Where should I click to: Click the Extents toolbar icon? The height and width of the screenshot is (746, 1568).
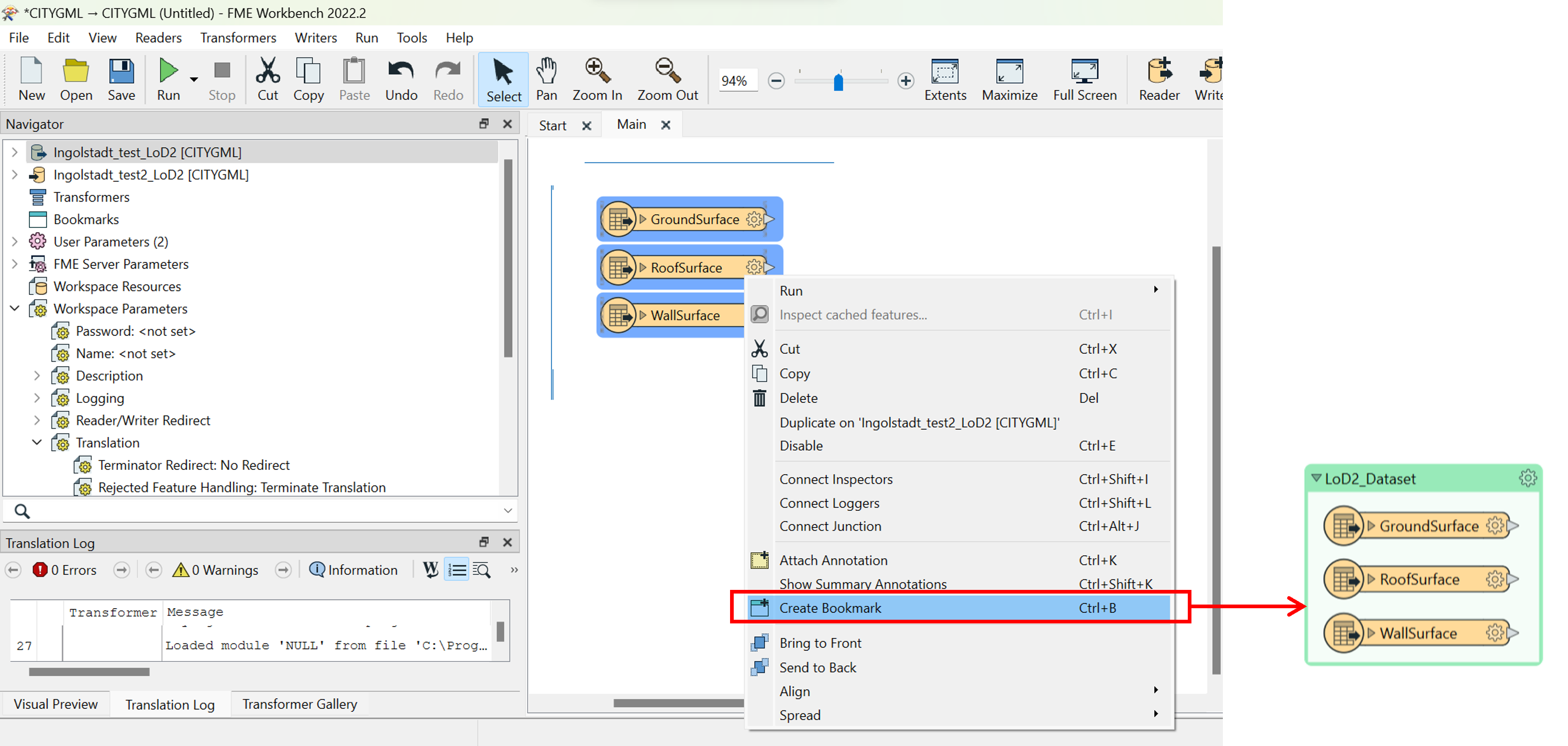click(x=945, y=79)
